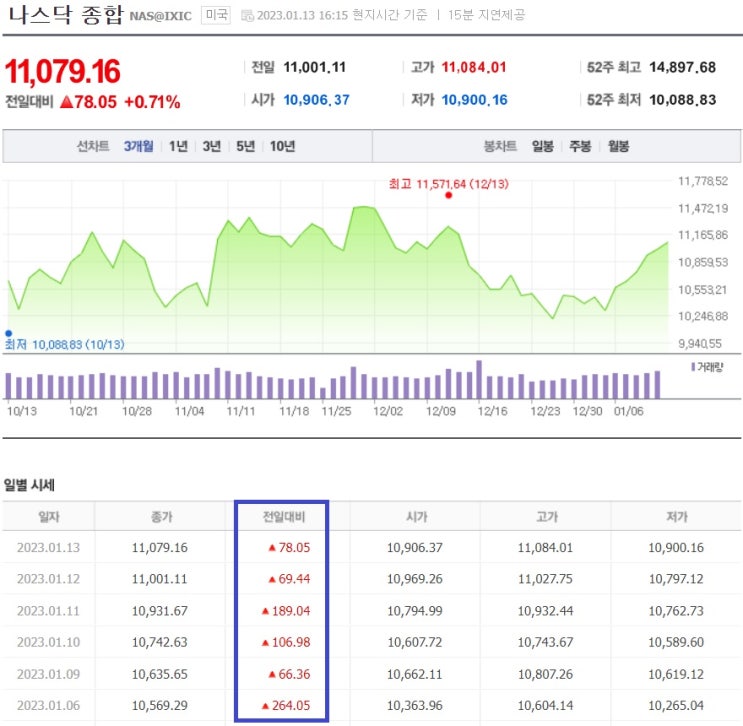Click the change value 66.36

(294, 674)
